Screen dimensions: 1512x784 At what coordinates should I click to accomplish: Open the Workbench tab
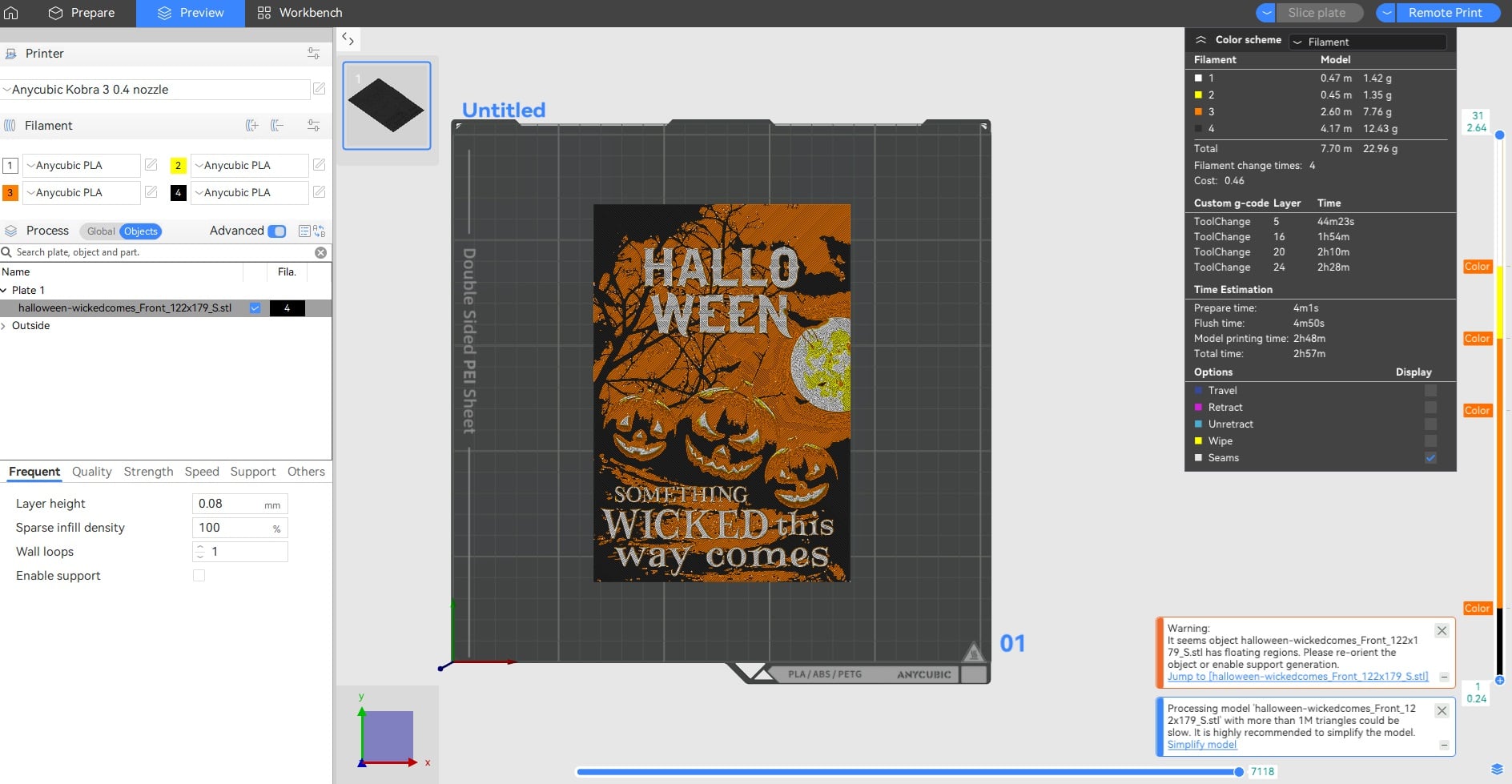pyautogui.click(x=300, y=13)
